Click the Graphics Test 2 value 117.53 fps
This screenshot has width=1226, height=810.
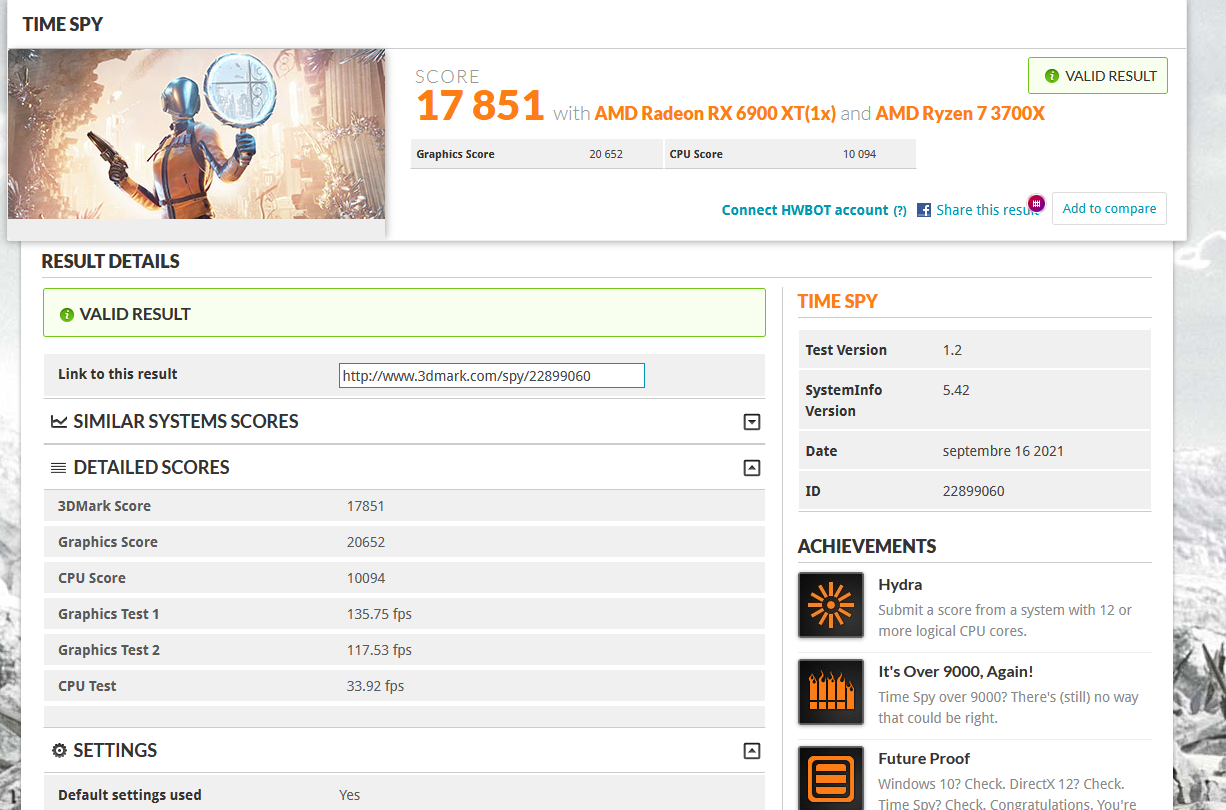click(379, 650)
